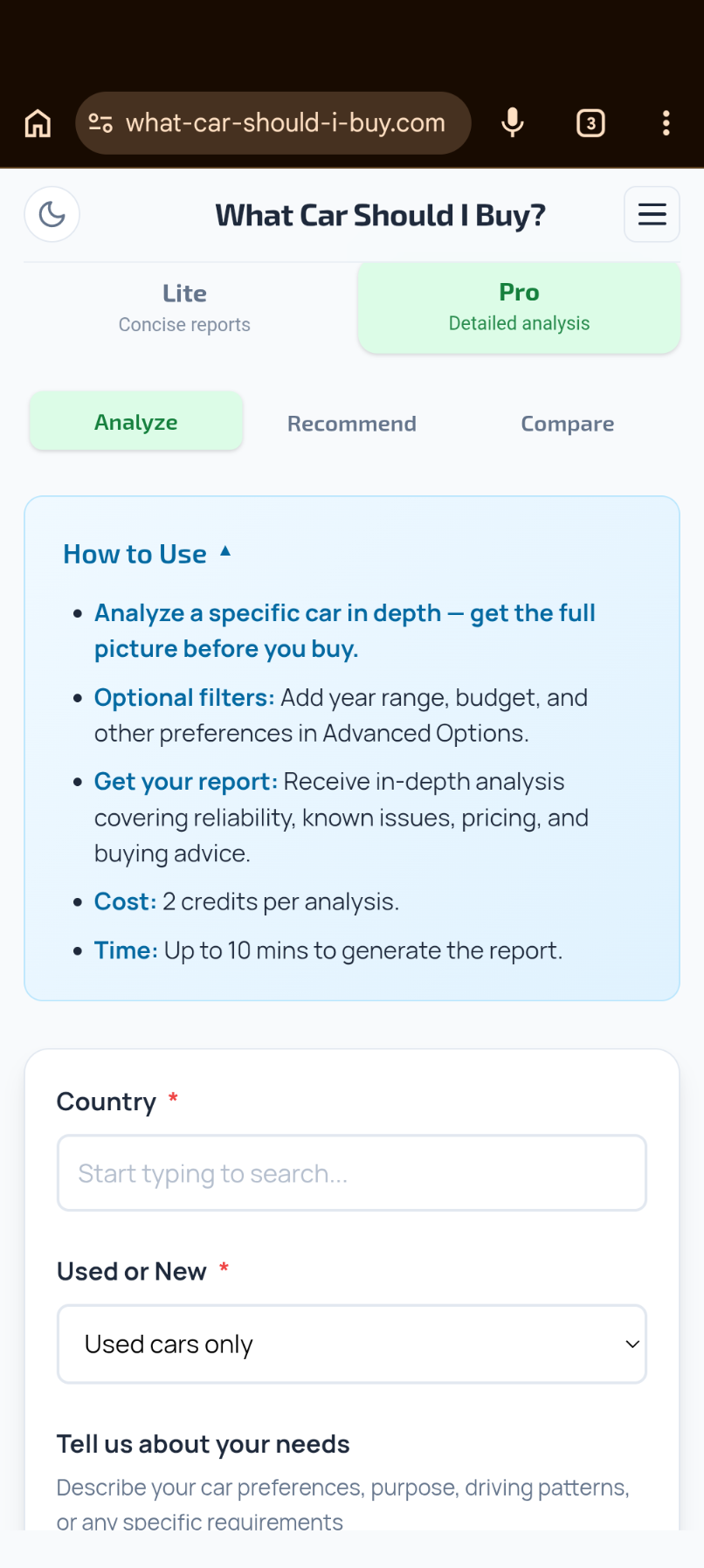Open the hamburger navigation menu
This screenshot has height=1568, width=704.
[652, 214]
